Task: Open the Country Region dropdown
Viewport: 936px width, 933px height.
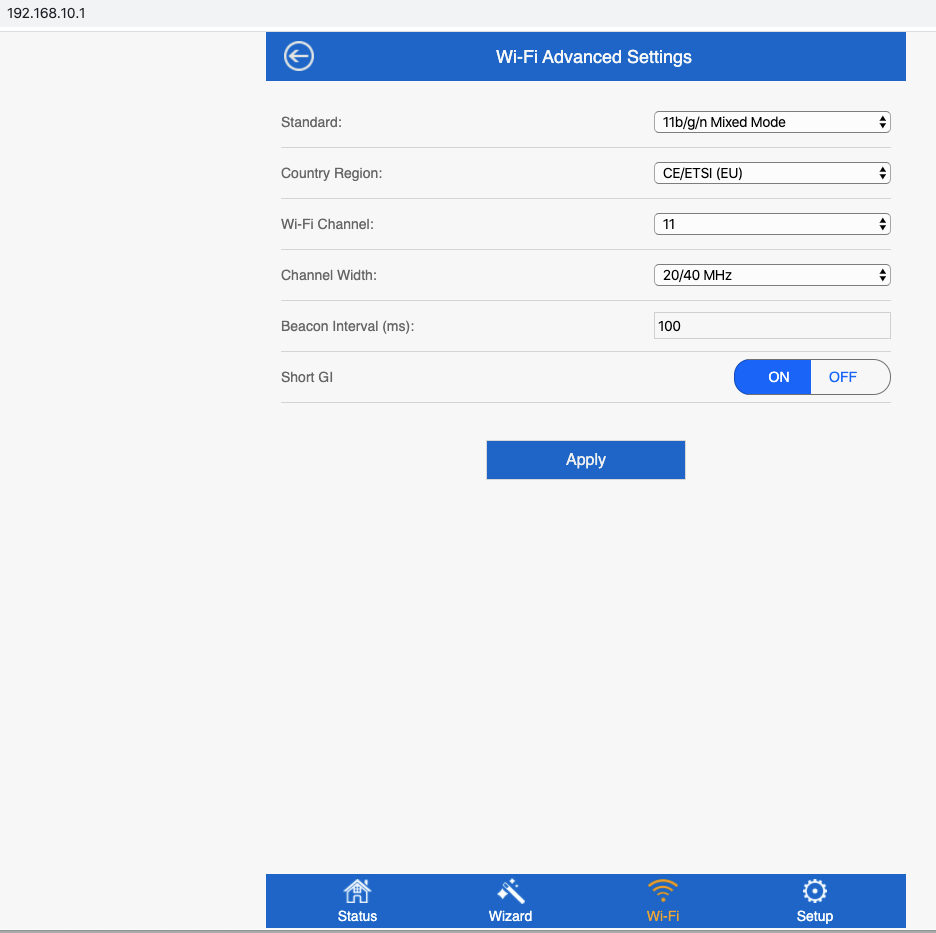Action: 772,173
